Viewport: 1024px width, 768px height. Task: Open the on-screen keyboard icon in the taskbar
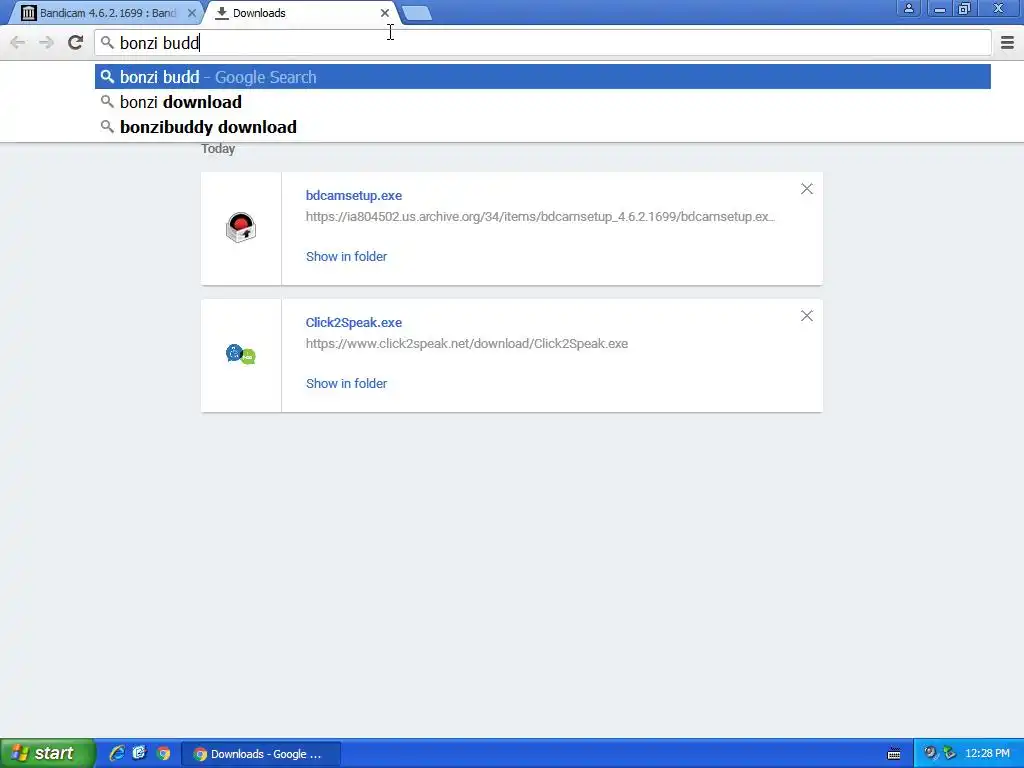(894, 754)
